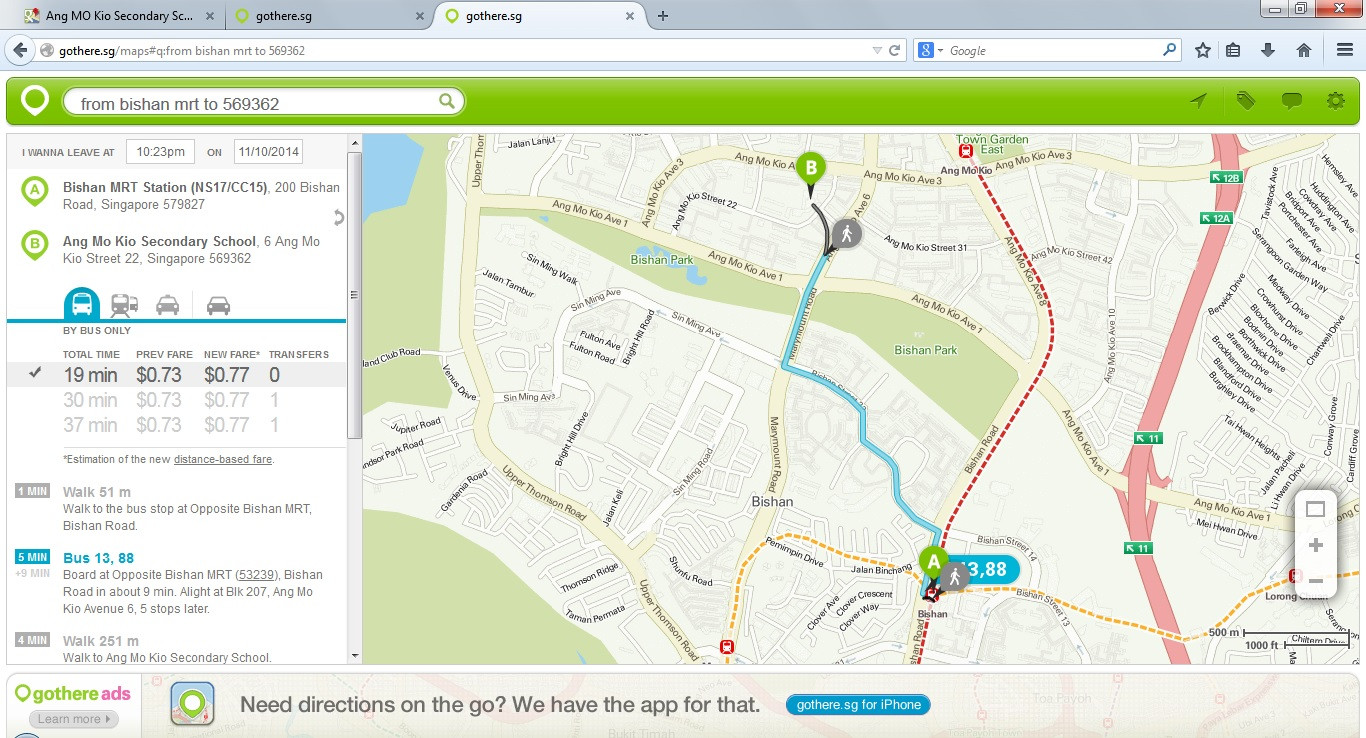Click the search magnifier in gothere search box

447,102
